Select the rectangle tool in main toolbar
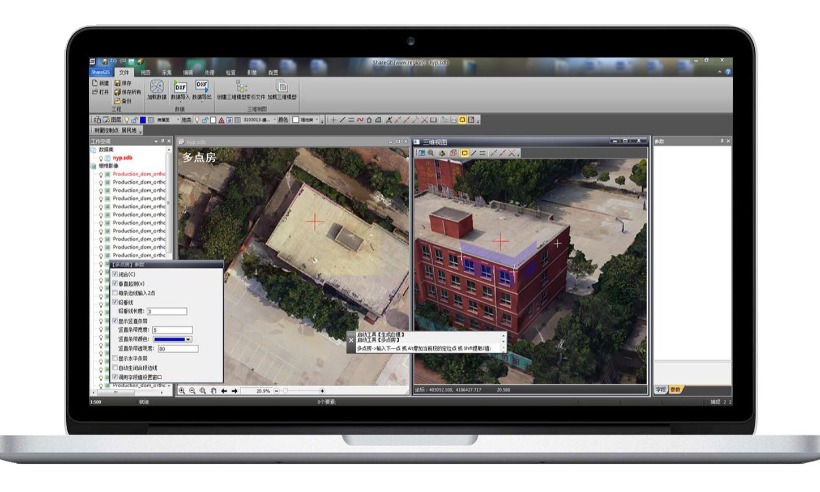Screen dimensions: 820x492 [x=433, y=120]
